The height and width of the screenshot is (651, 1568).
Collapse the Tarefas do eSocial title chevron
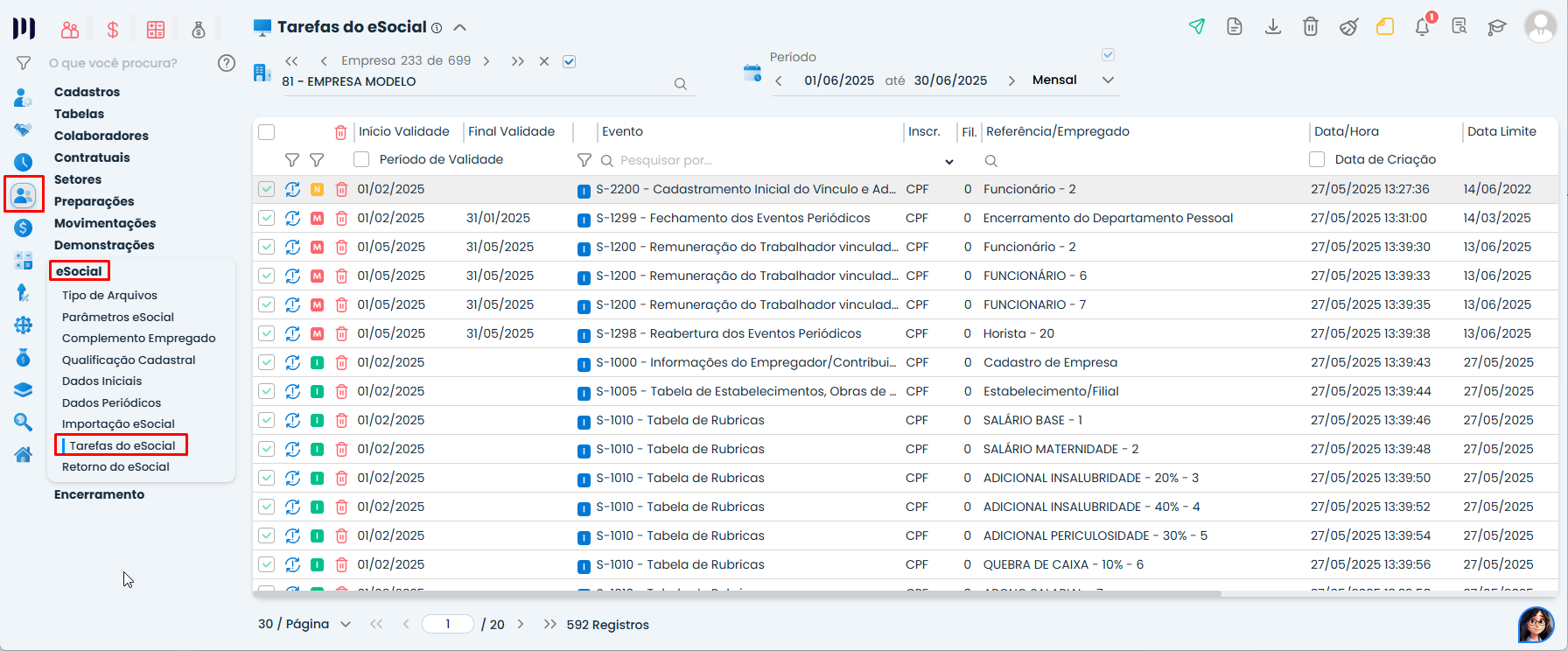pos(459,27)
